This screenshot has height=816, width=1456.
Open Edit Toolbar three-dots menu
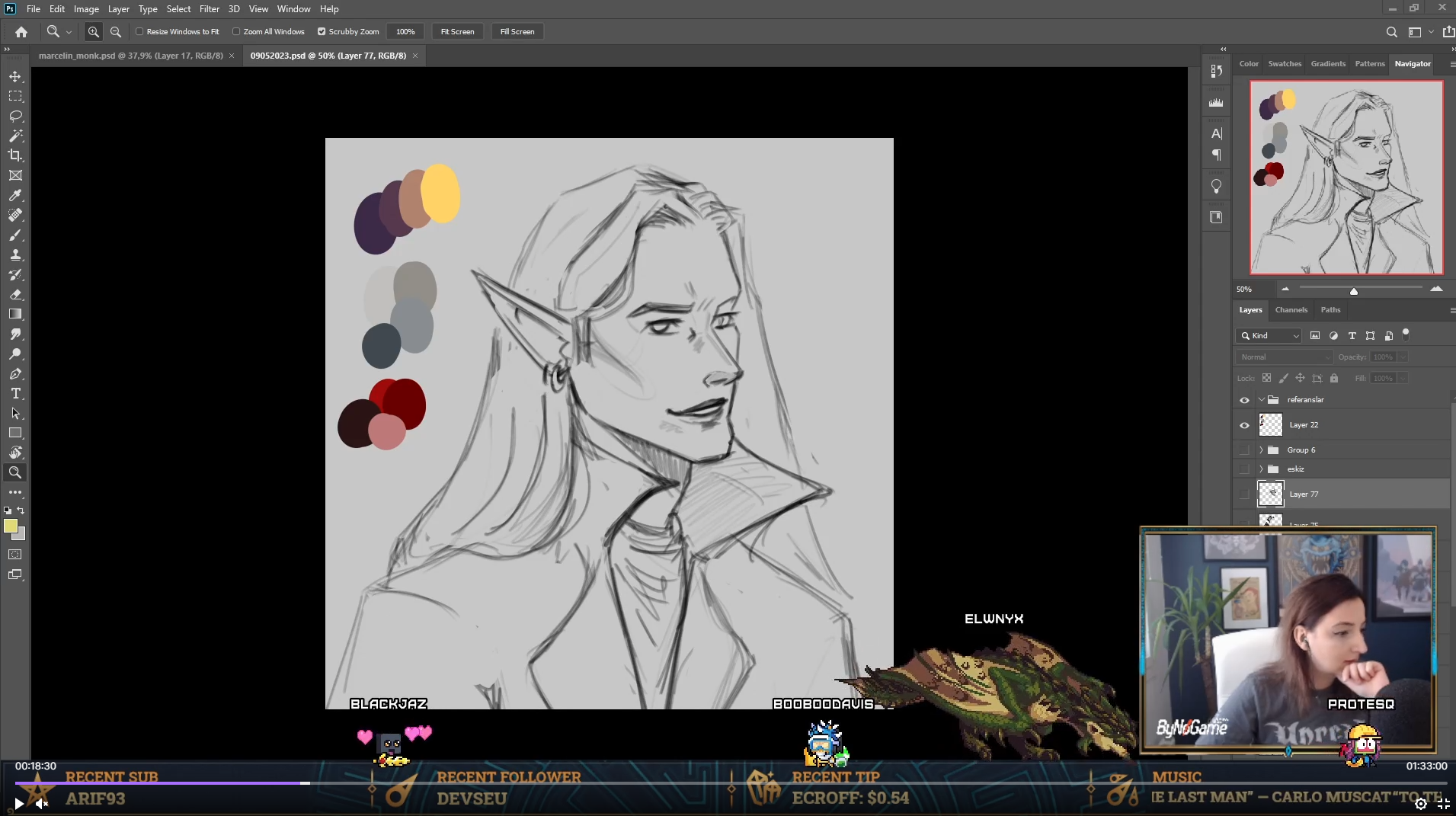click(x=15, y=492)
